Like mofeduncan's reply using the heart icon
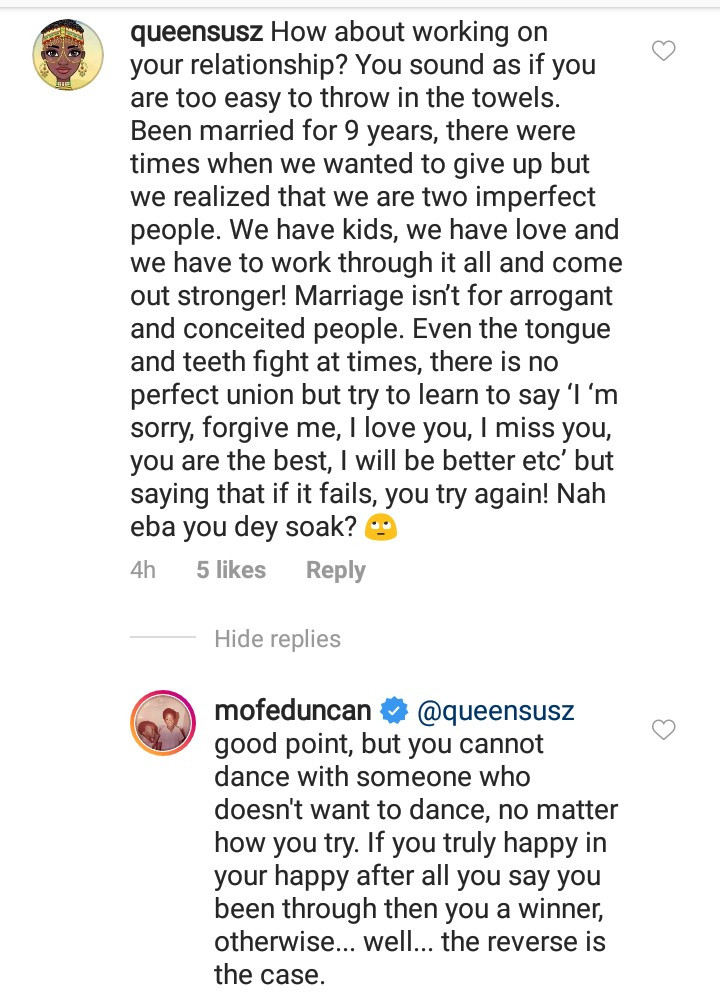Viewport: 720px width, 1002px height. tap(664, 730)
